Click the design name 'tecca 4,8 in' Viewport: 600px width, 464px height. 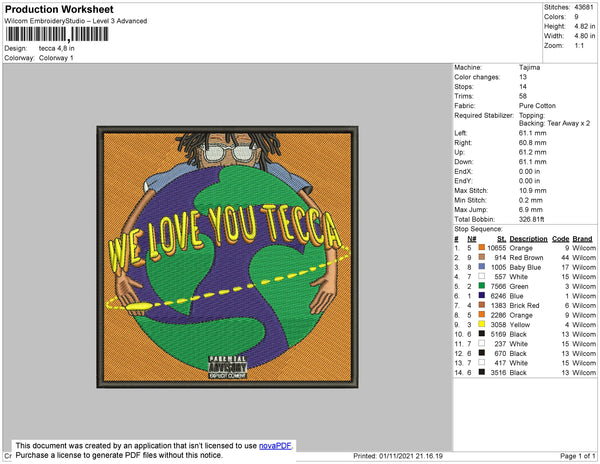point(57,49)
